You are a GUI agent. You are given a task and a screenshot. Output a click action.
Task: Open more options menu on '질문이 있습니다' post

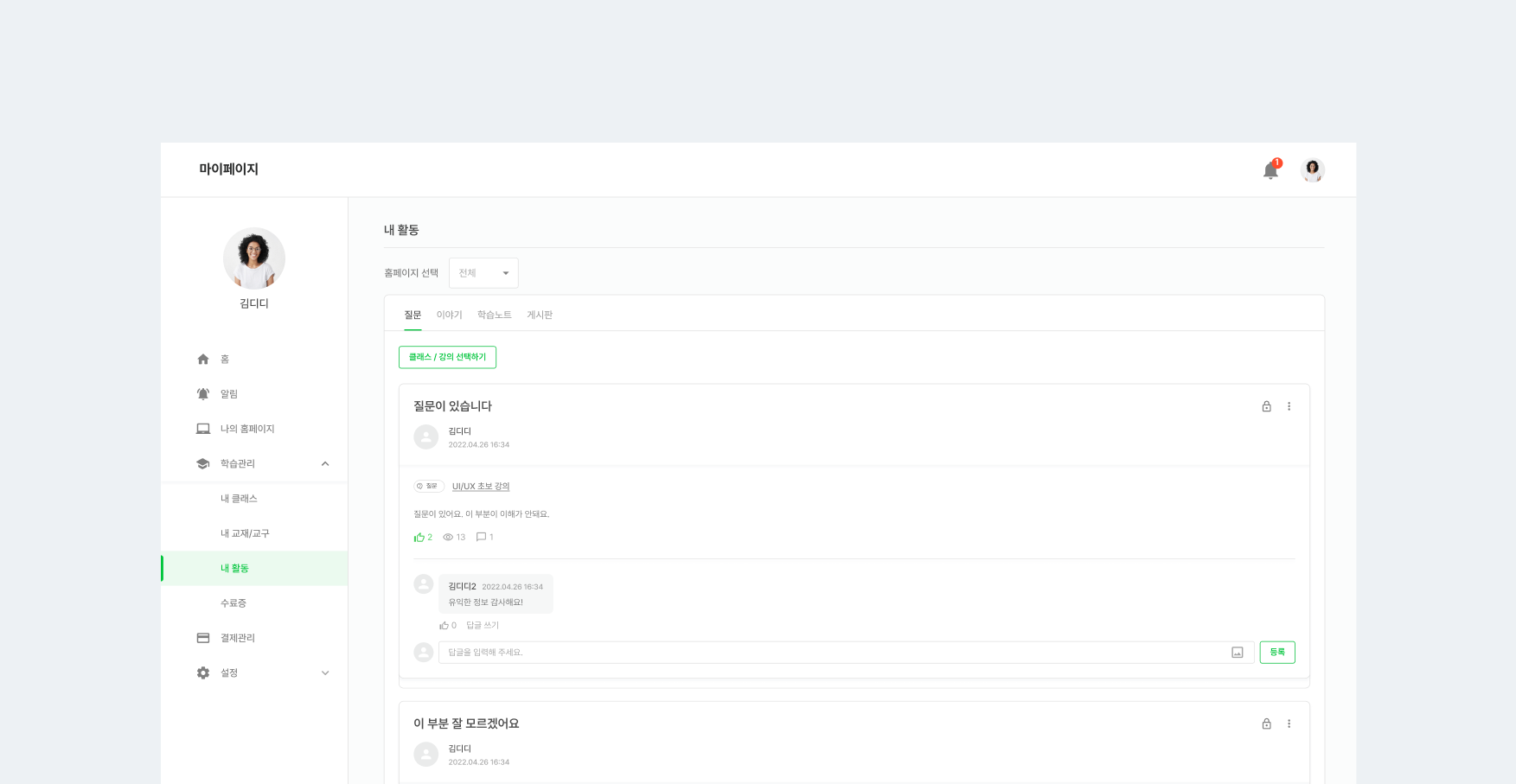point(1289,406)
